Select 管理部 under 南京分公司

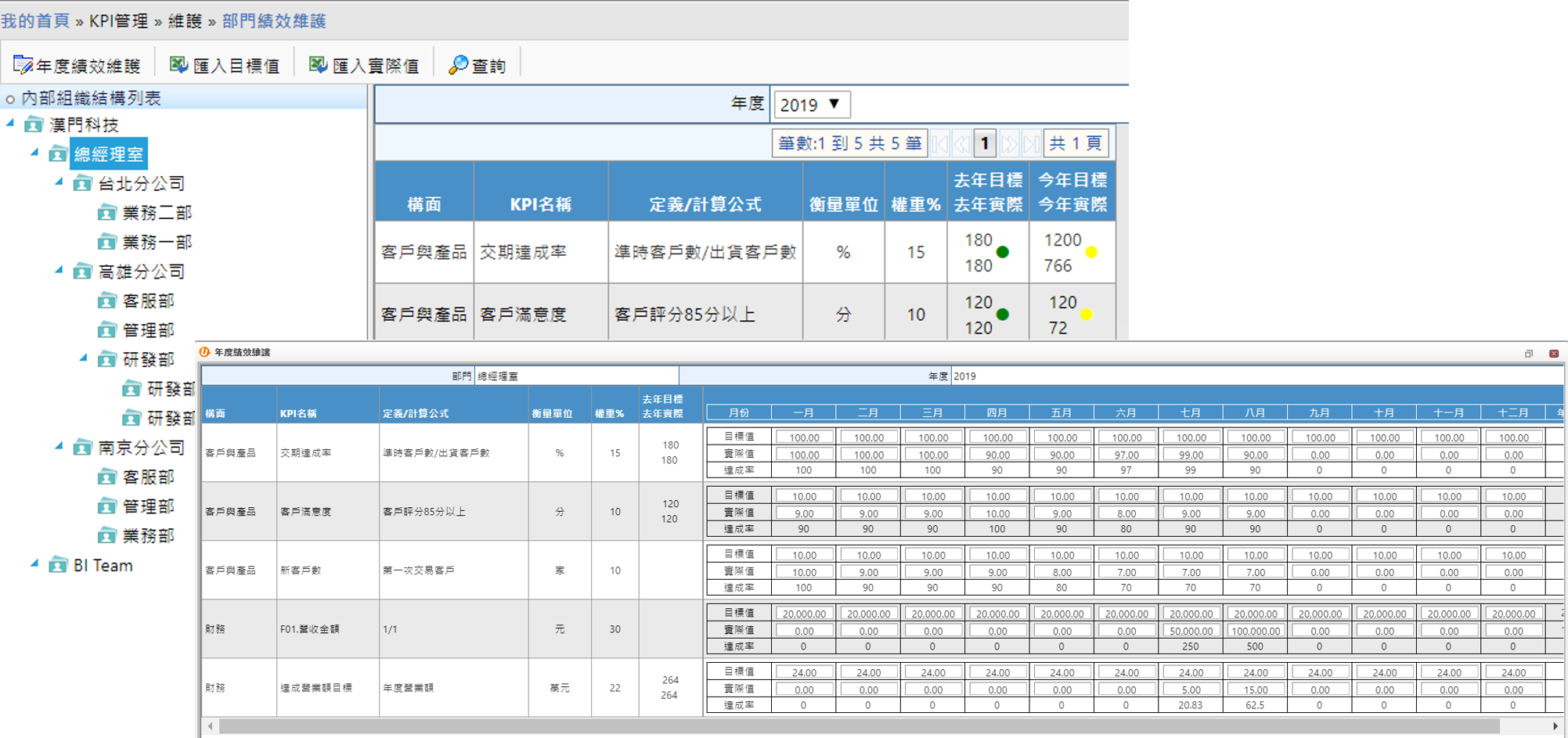pos(148,506)
